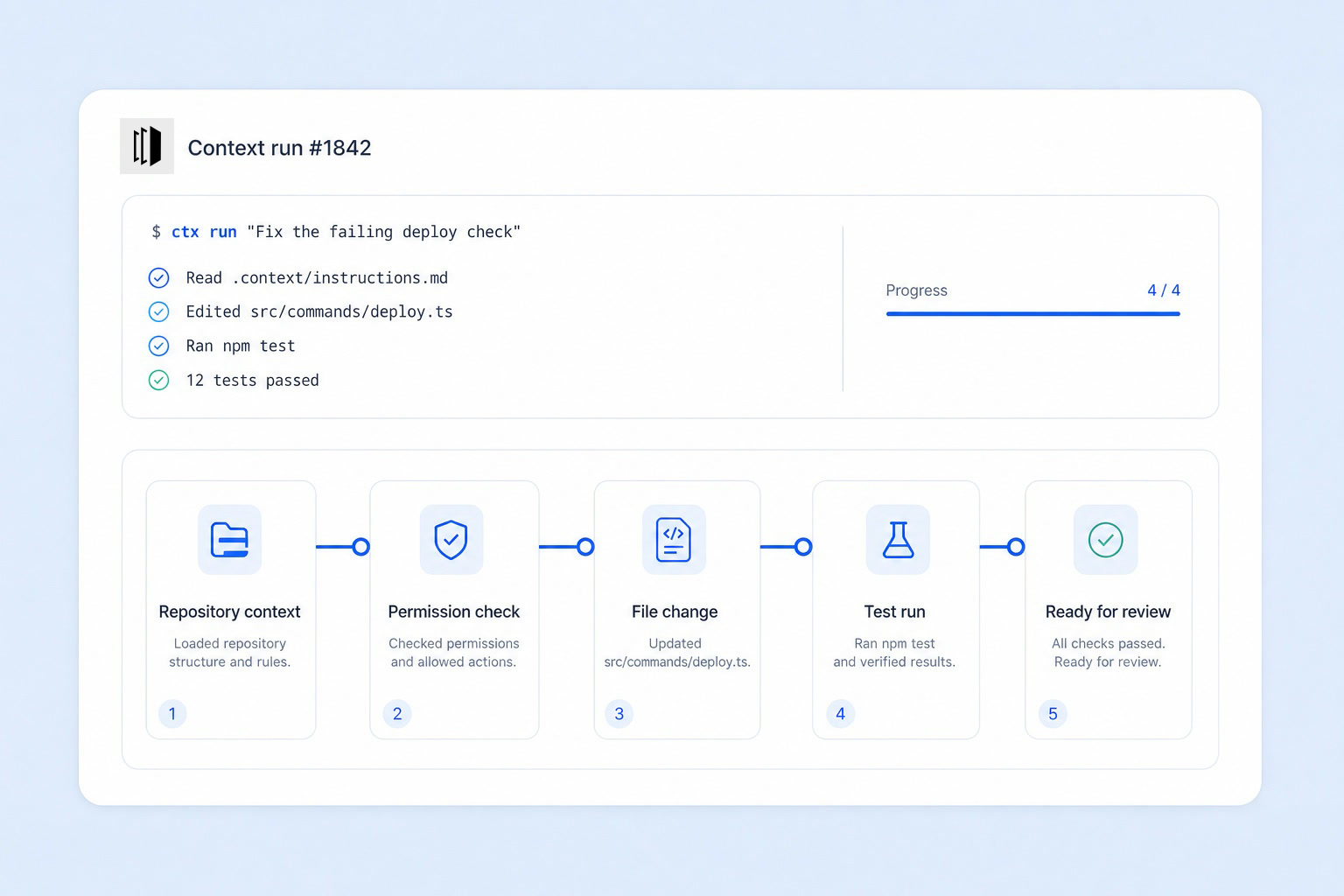Image resolution: width=1344 pixels, height=896 pixels.
Task: Select the Context run #1842 title
Action: (280, 148)
